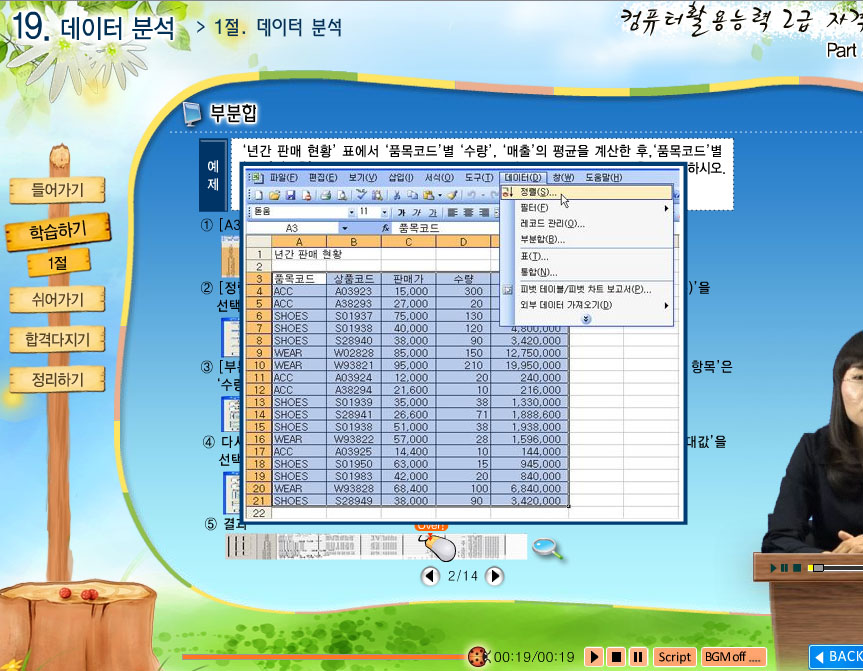Image resolution: width=863 pixels, height=671 pixels.
Task: Choose 부분합(B) menu entry
Action: coord(543,239)
